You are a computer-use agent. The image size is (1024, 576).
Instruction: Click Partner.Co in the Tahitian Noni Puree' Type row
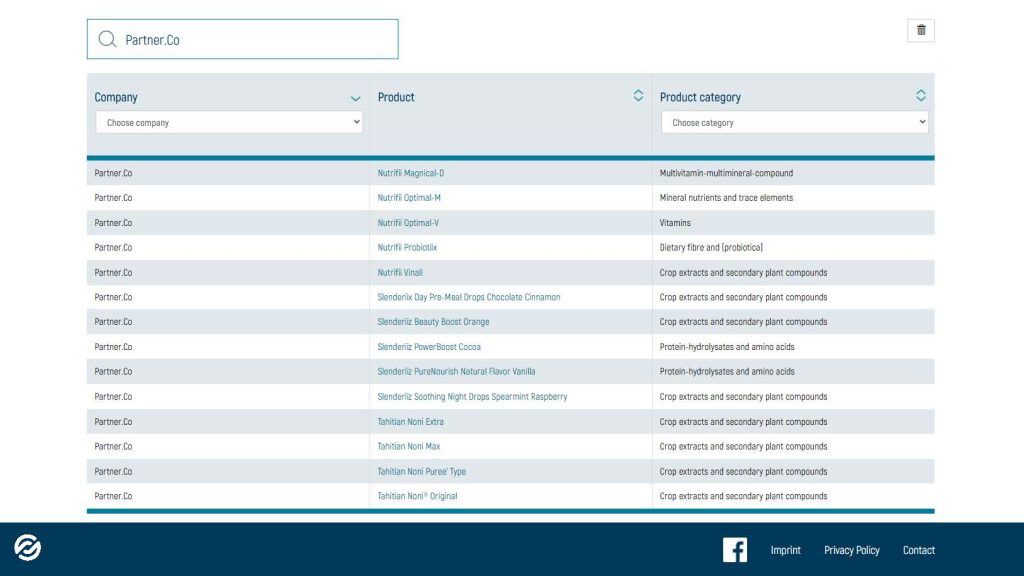[x=113, y=472]
